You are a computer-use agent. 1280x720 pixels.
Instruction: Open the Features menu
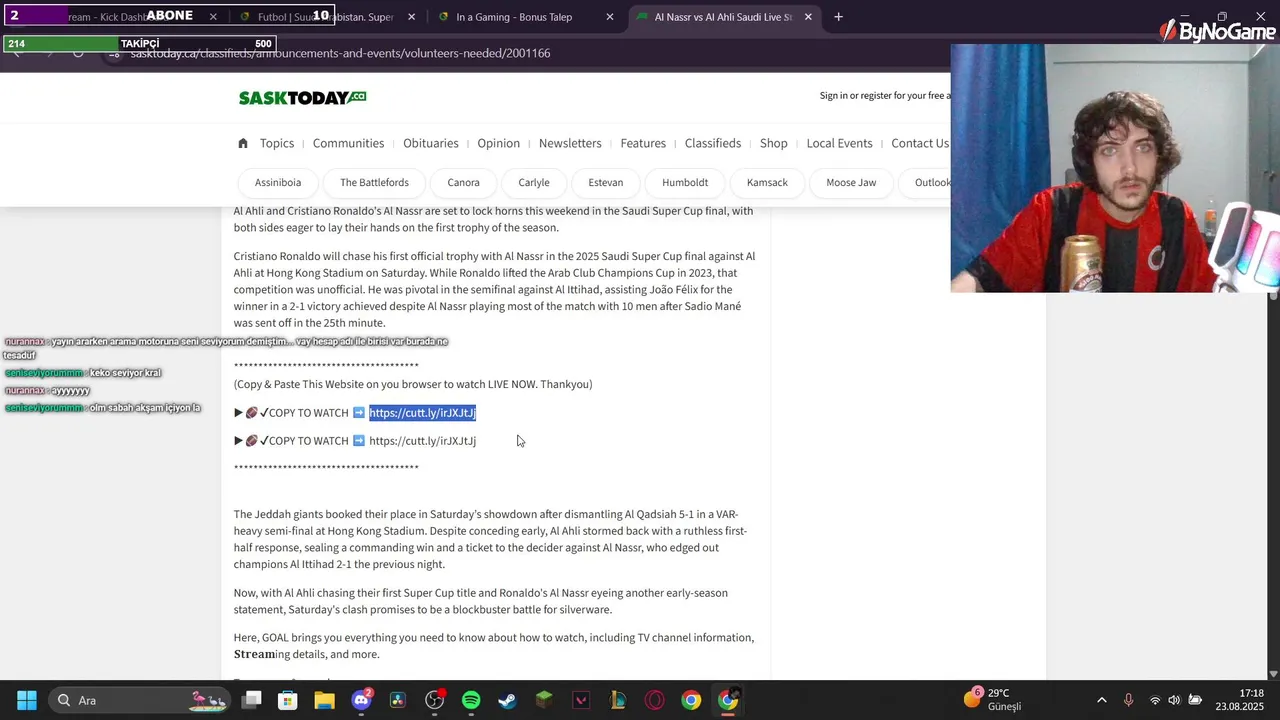coord(643,143)
